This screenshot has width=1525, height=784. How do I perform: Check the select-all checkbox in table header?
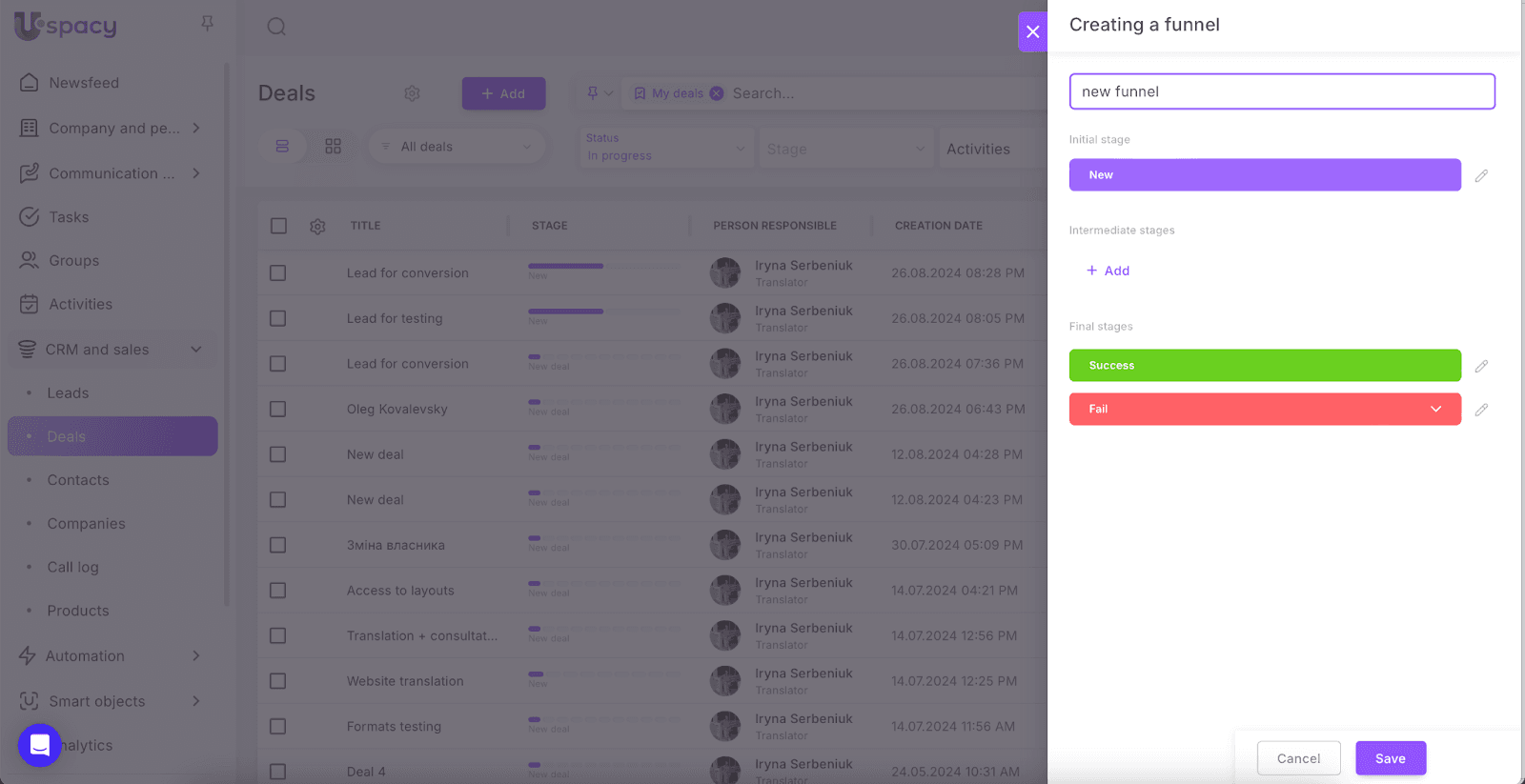click(x=278, y=226)
